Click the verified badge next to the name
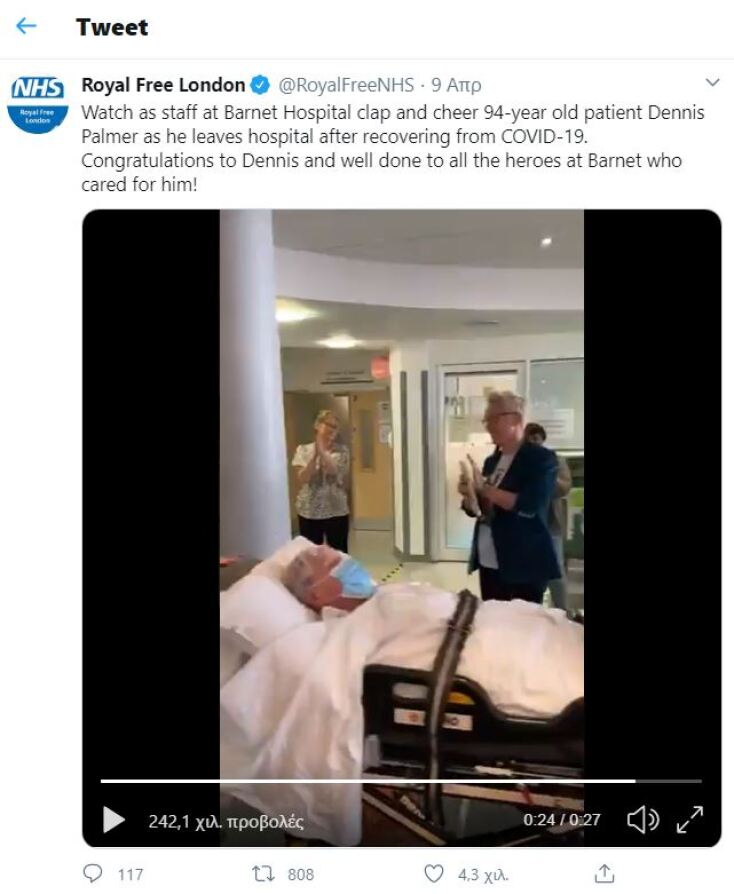Screen dimensions: 734x894 coord(260,86)
